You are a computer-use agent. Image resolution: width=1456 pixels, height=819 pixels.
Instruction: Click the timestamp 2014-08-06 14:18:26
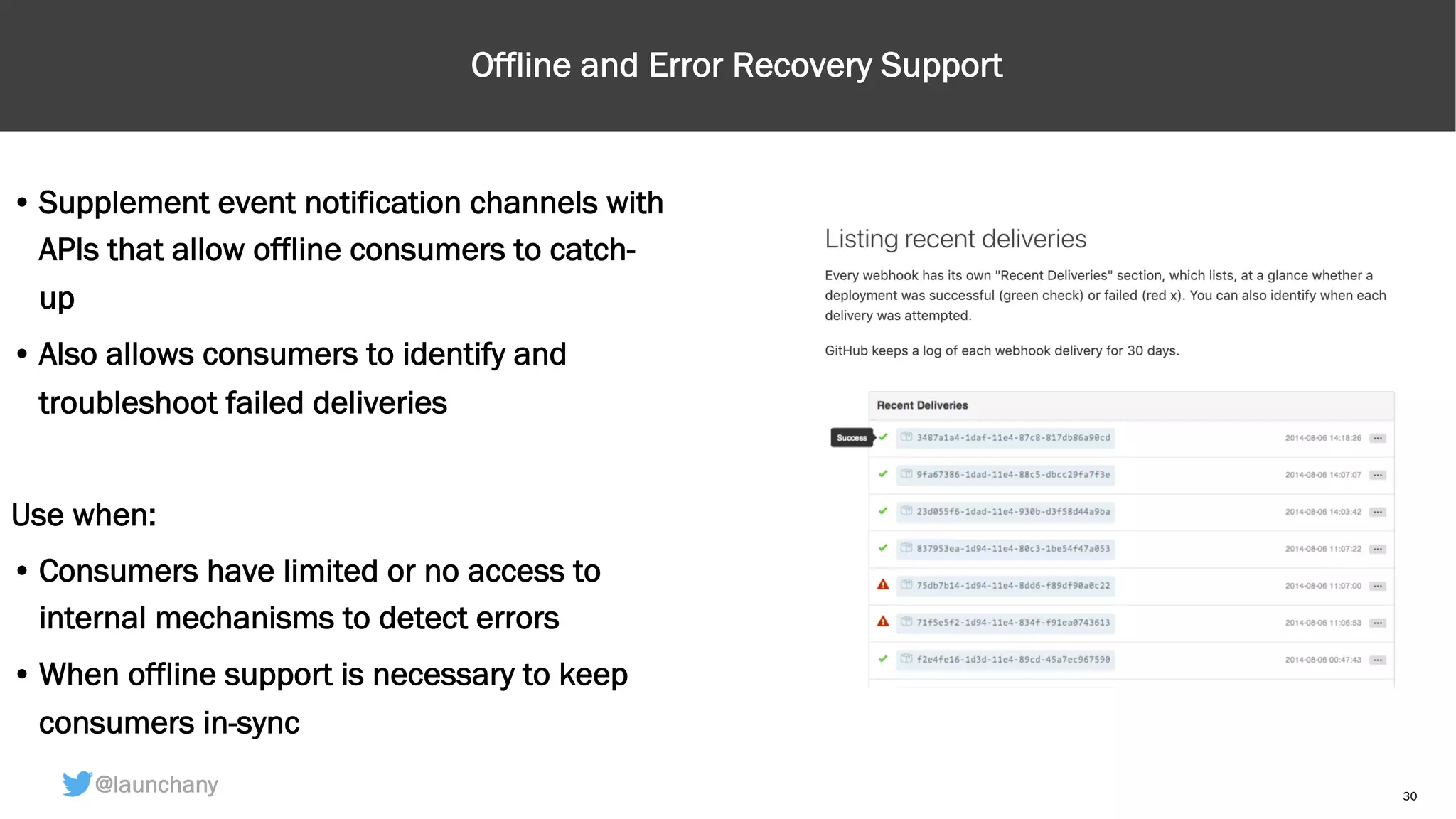[1323, 439]
